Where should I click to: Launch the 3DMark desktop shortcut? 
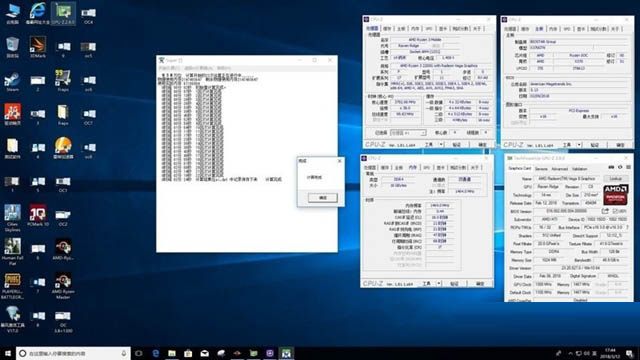[38, 47]
